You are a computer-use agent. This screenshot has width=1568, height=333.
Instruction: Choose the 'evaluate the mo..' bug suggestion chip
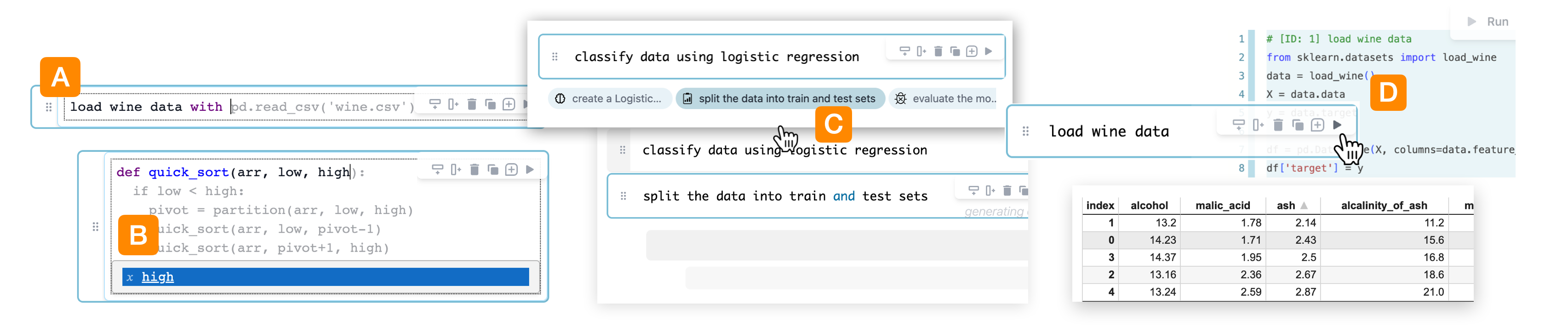point(946,98)
